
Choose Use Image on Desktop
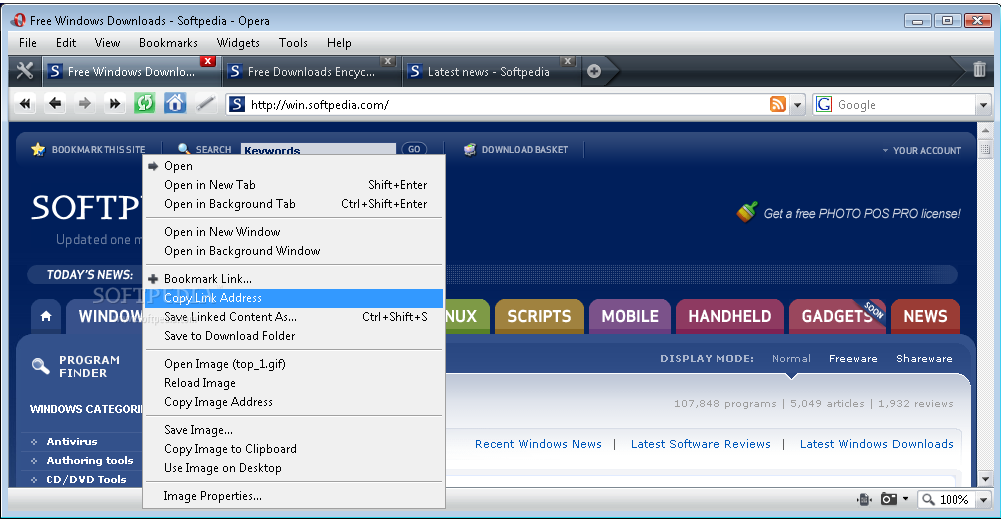(x=294, y=468)
